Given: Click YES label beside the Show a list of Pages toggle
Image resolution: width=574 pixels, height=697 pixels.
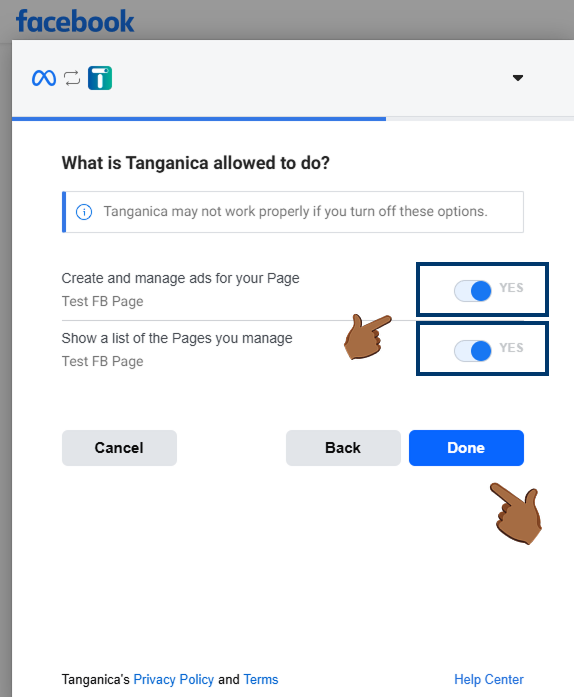Looking at the screenshot, I should 511,348.
